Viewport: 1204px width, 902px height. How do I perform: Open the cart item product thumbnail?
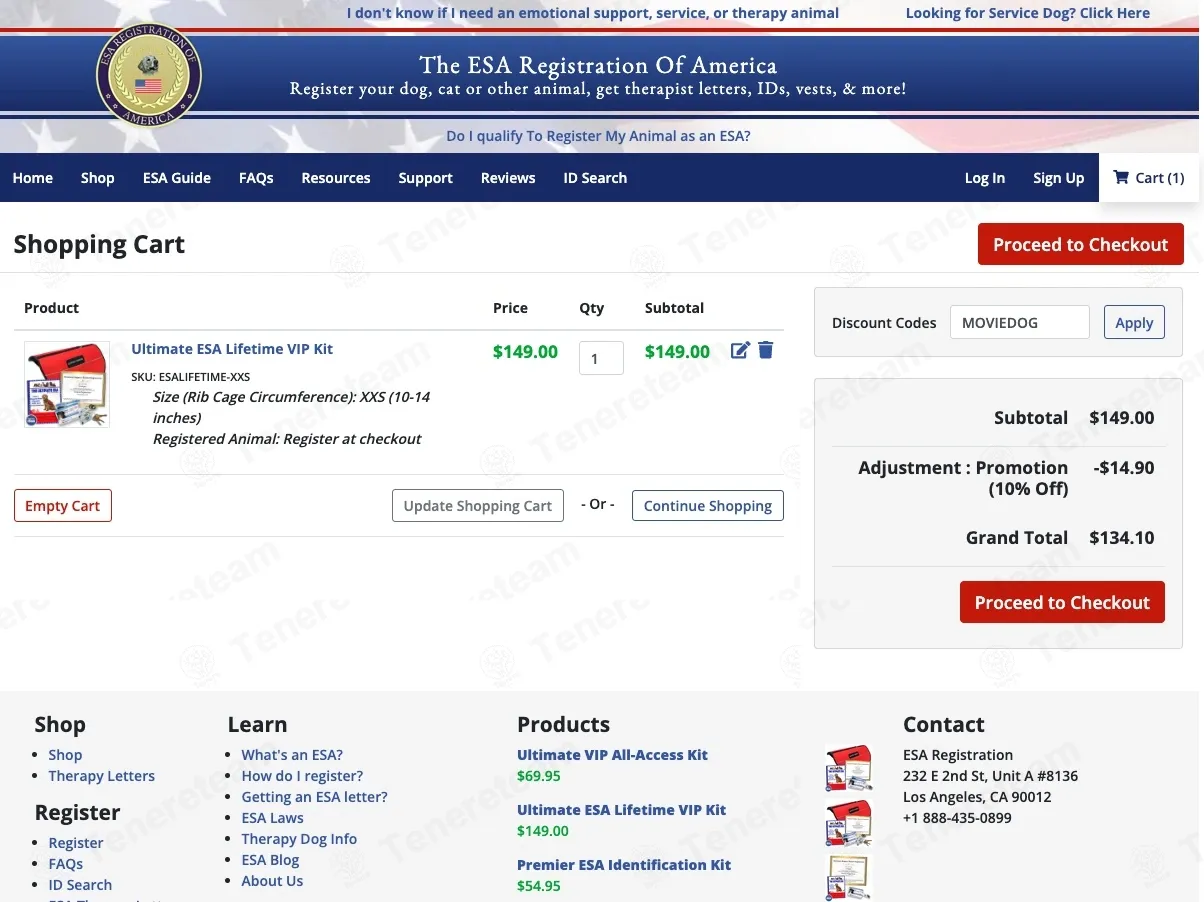(x=67, y=385)
